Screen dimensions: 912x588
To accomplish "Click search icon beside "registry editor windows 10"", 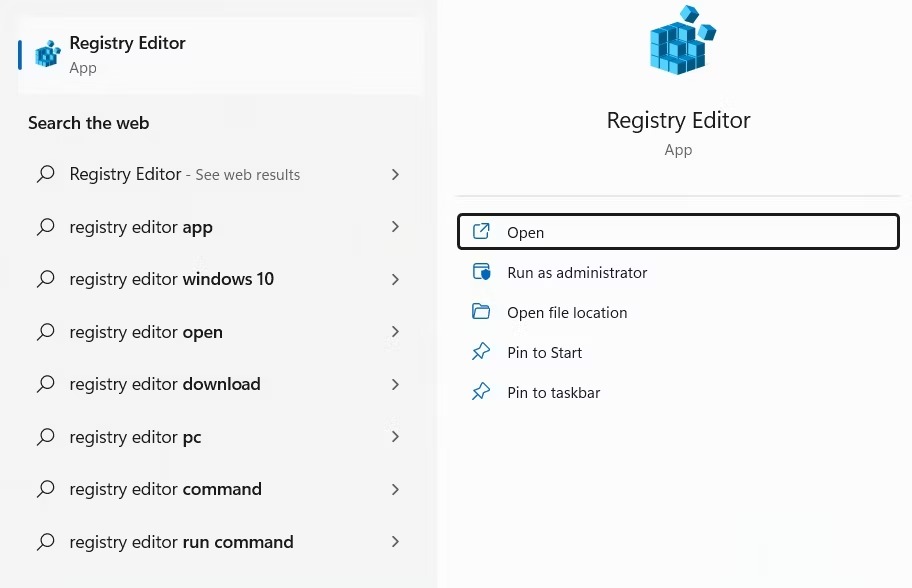I will pos(45,279).
